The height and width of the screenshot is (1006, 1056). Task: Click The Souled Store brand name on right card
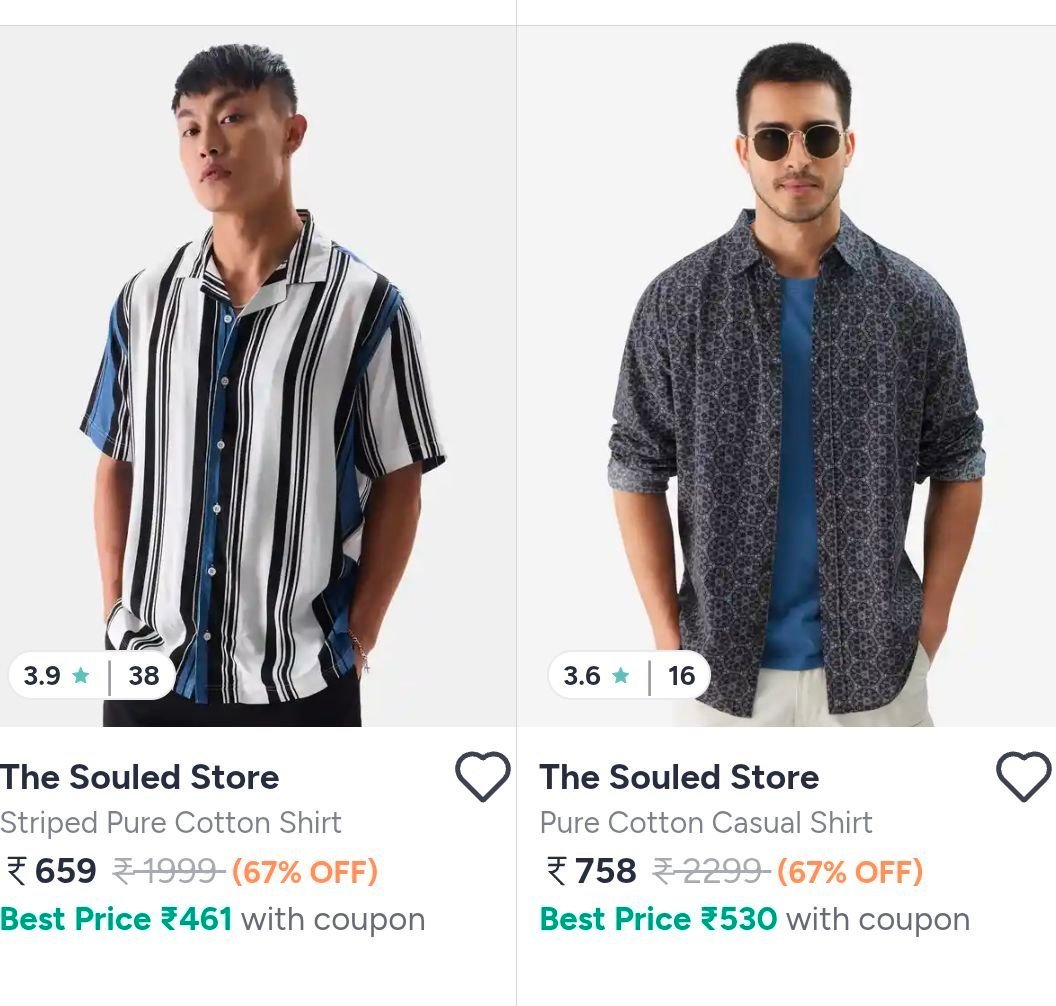coord(678,776)
